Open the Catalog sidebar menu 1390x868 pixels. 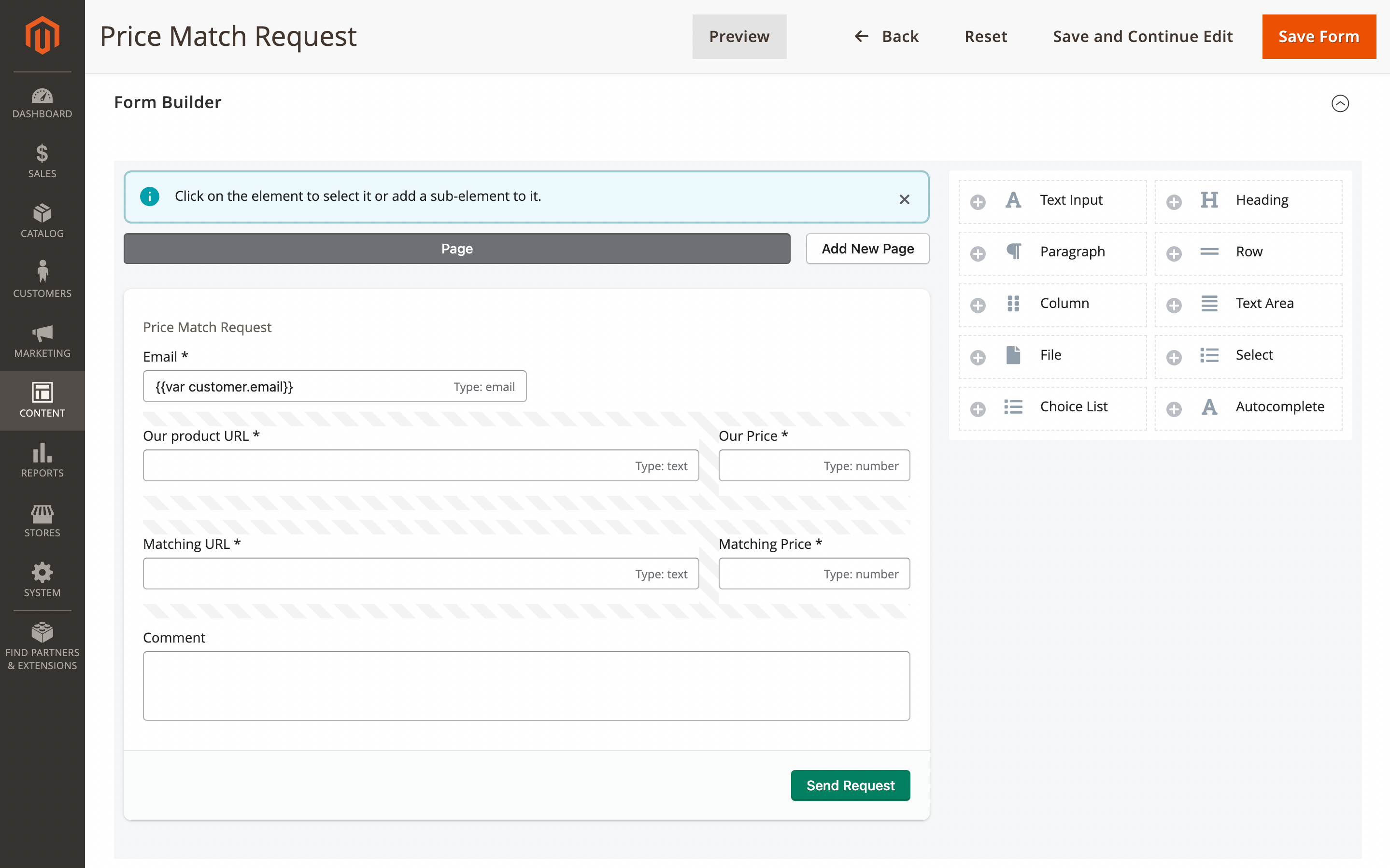coord(42,221)
